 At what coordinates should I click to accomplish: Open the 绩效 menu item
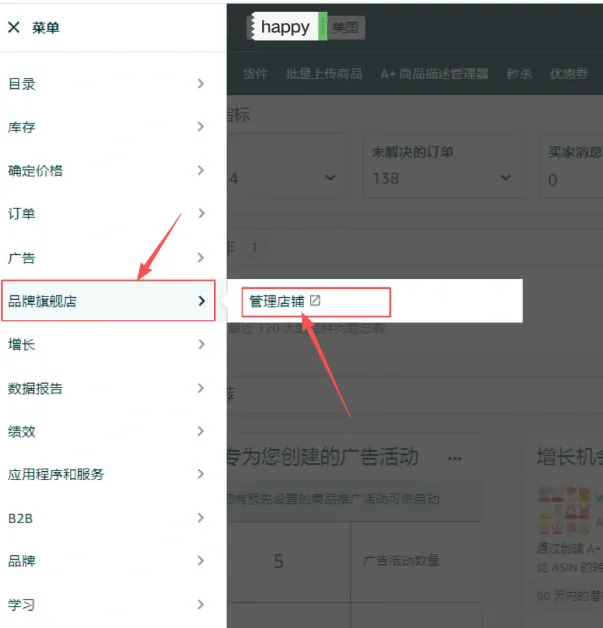click(x=22, y=431)
